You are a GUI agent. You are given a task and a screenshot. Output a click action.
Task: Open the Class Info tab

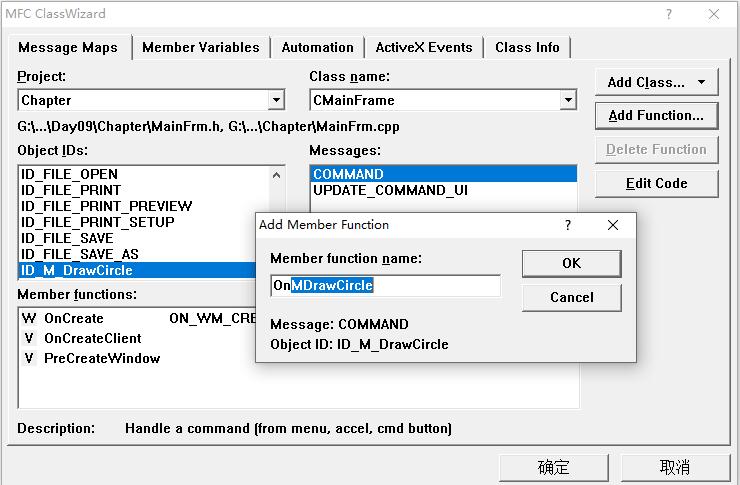point(527,48)
